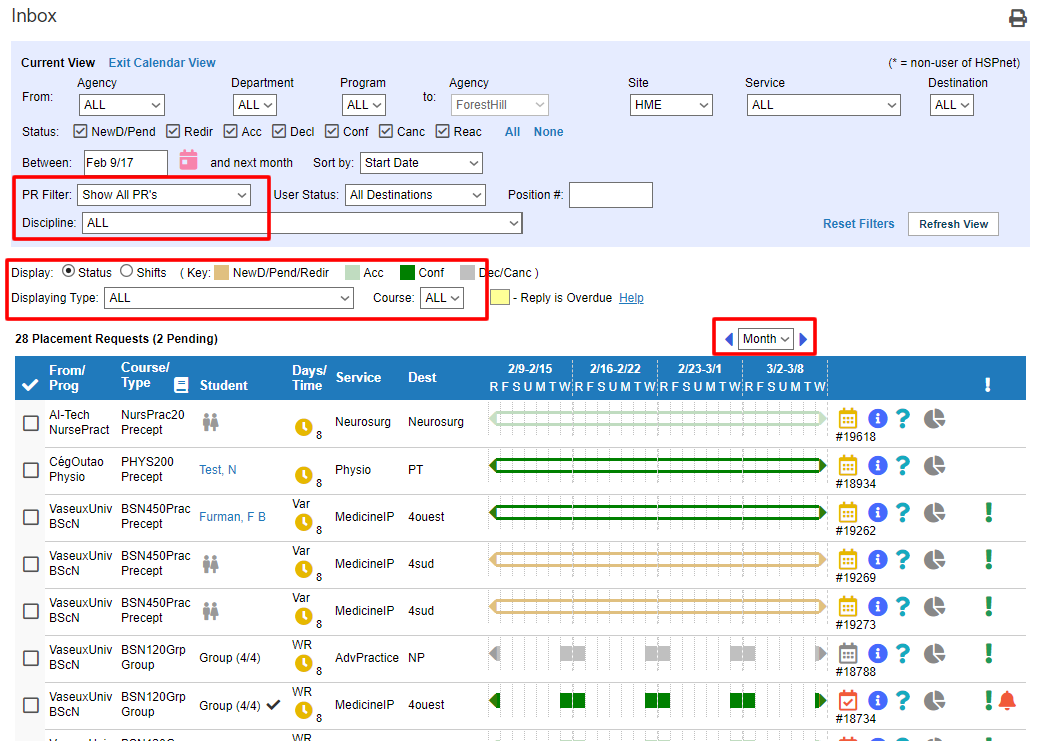Image resolution: width=1044 pixels, height=741 pixels.
Task: Click student group icon in 4sud #19269 row
Action: (210, 564)
